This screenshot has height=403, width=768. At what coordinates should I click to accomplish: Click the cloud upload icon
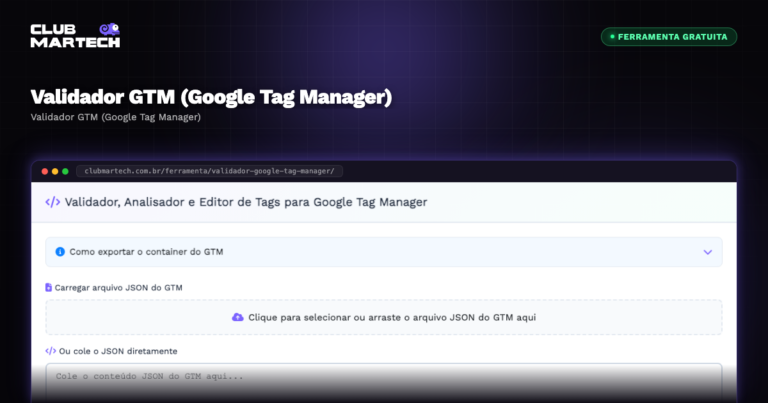pos(238,317)
